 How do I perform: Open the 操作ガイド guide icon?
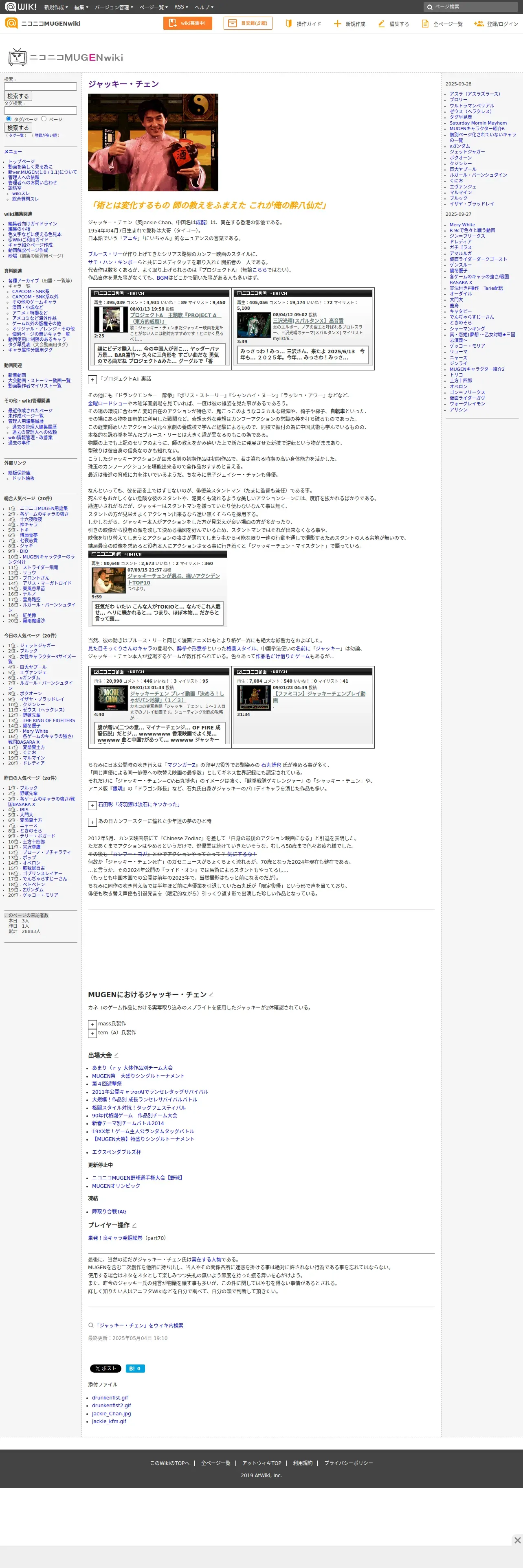[x=289, y=24]
